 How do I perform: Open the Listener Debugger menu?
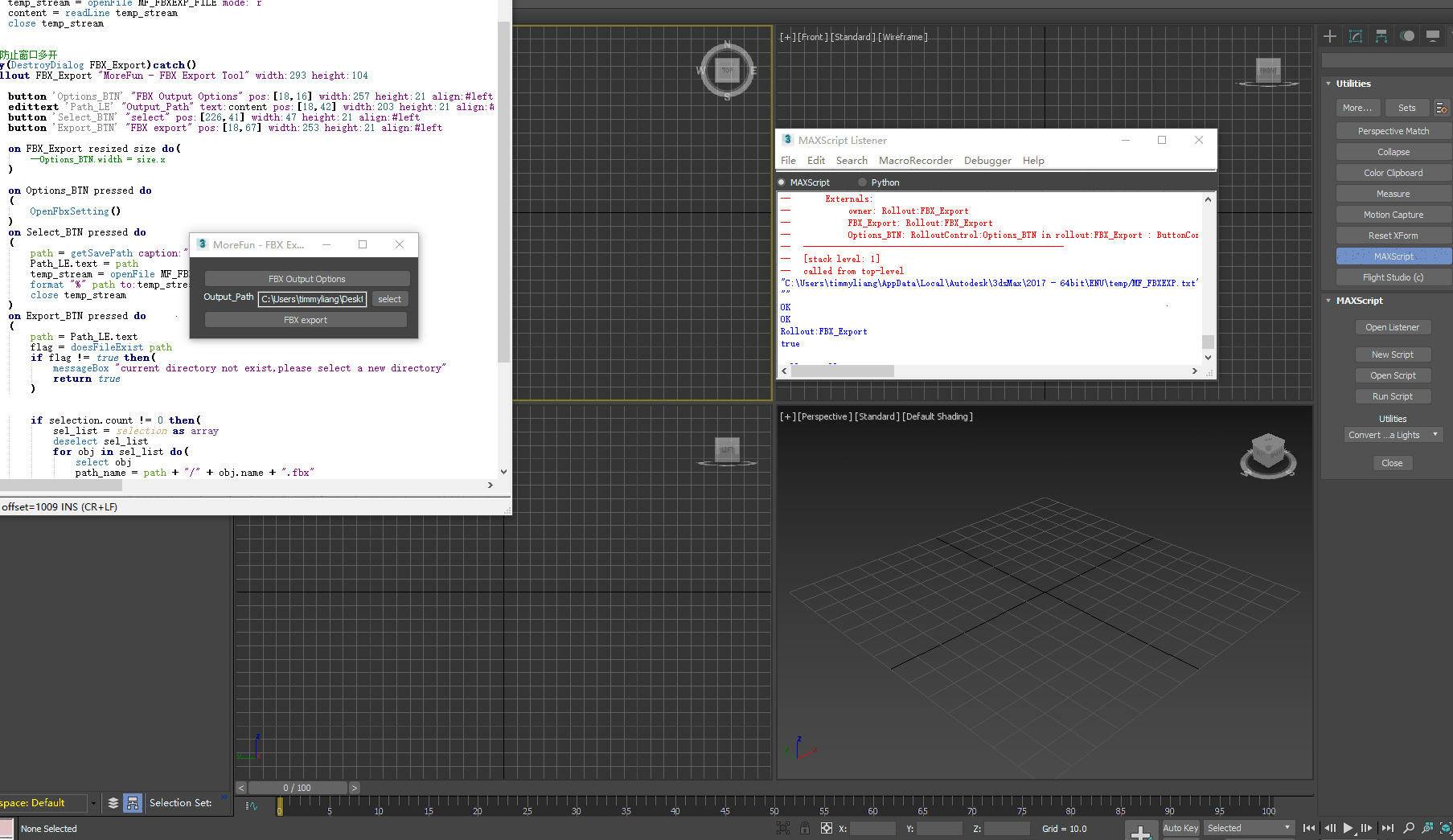point(987,161)
